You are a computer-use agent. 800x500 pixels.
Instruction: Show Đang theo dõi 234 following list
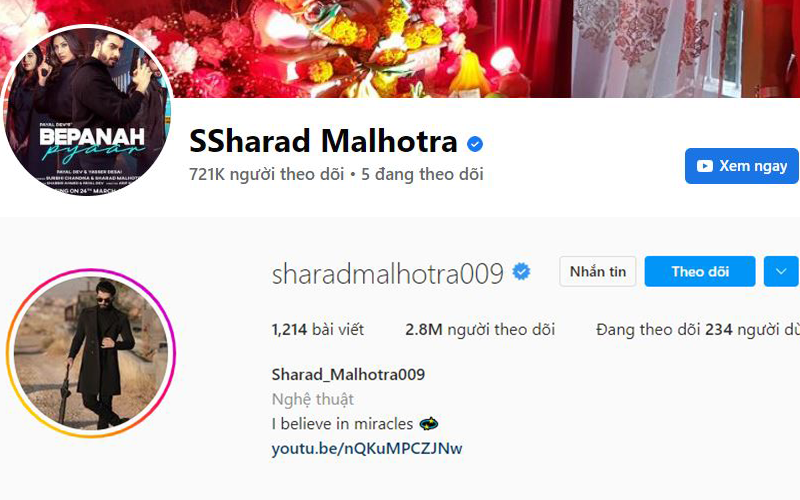pos(697,330)
